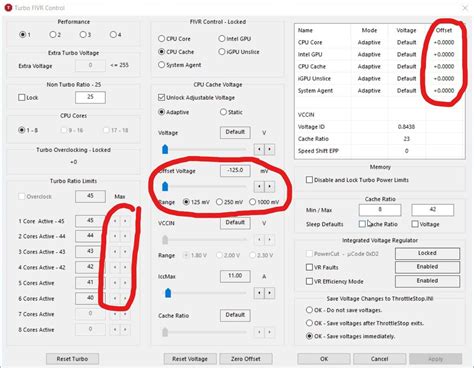Check Disable and Lock Turbo Power Limits
474x368 pixels.
[309, 180]
